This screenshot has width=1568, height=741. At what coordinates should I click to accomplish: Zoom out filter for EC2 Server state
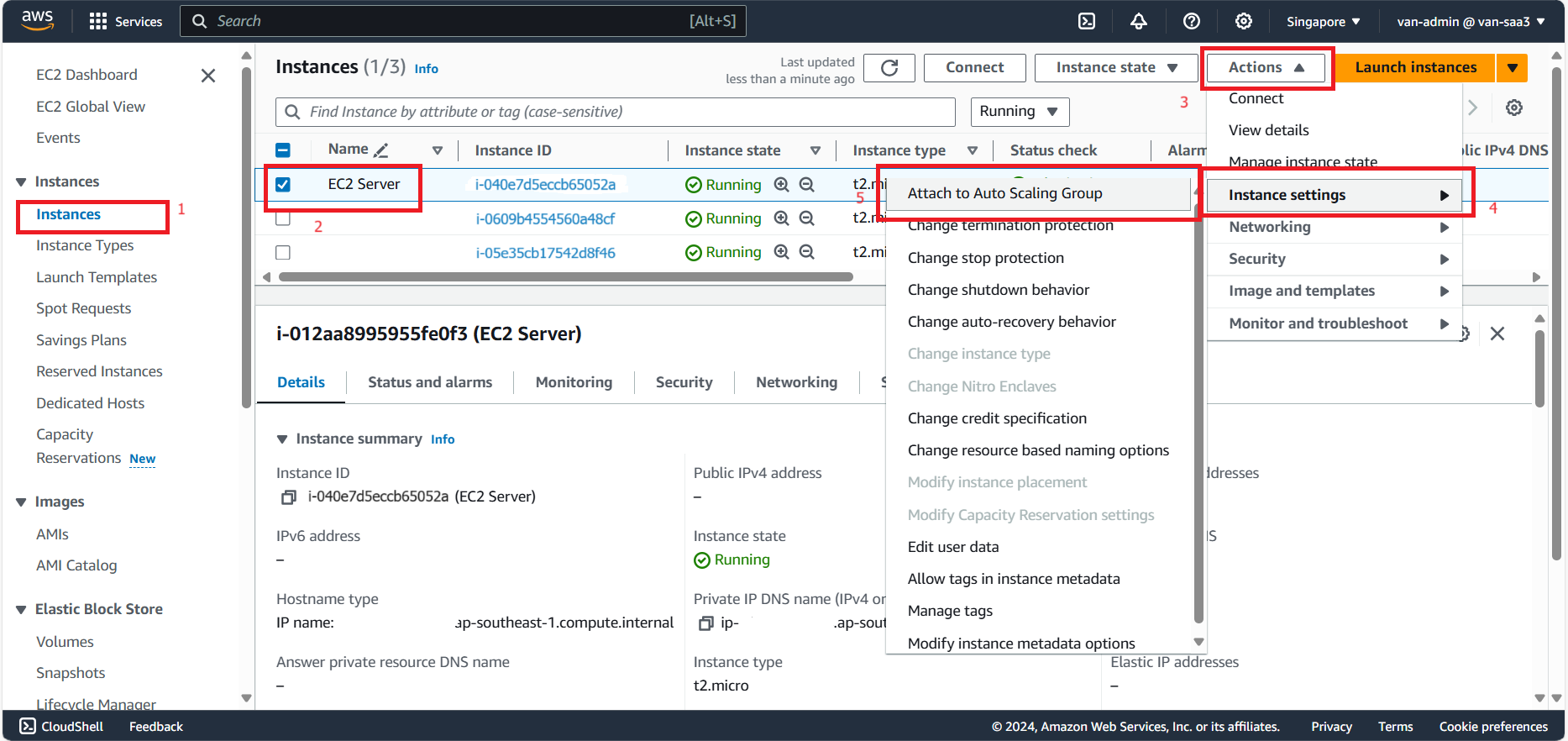[806, 185]
